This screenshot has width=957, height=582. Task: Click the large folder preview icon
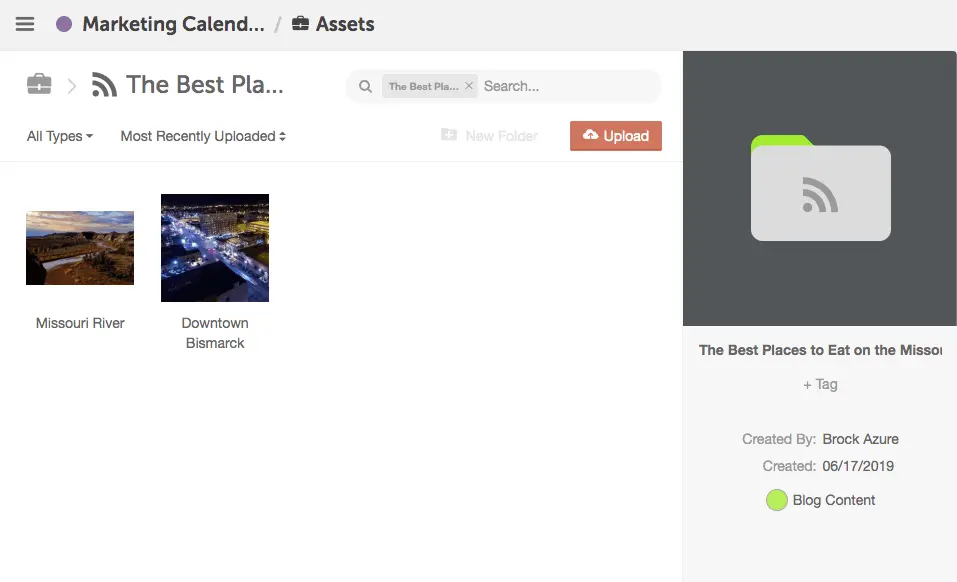tap(820, 188)
